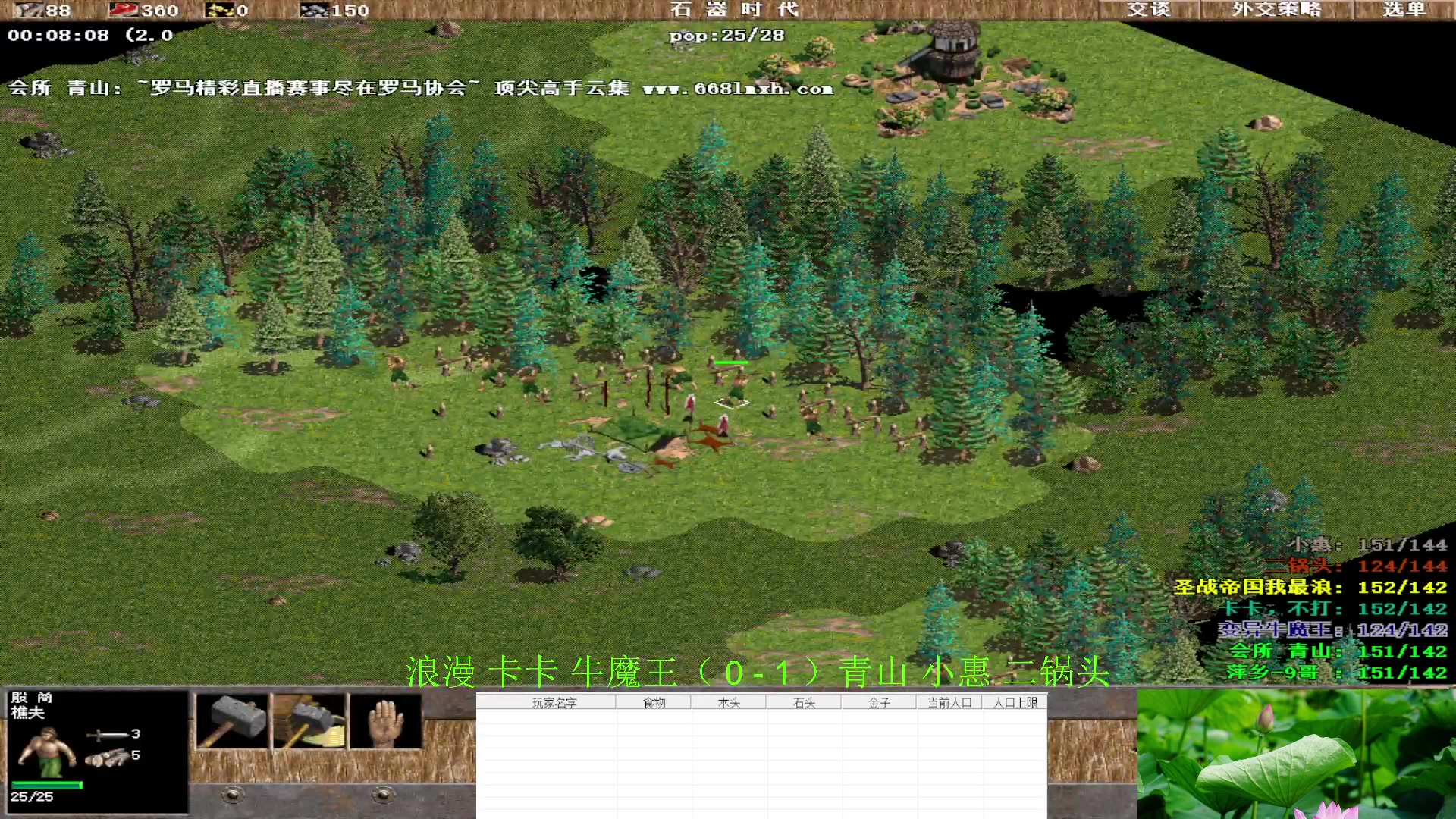This screenshot has height=819, width=1456.
Task: Click the stone resource icon showing 150
Action: coord(315,10)
